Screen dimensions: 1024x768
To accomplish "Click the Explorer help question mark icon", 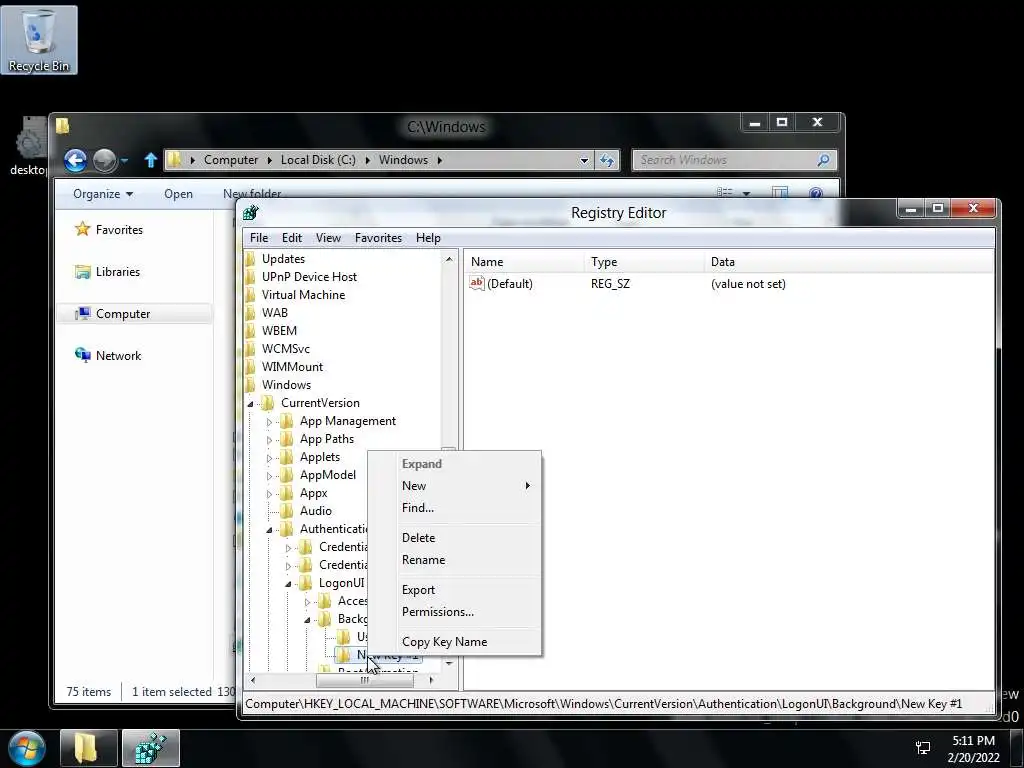I will coord(816,193).
